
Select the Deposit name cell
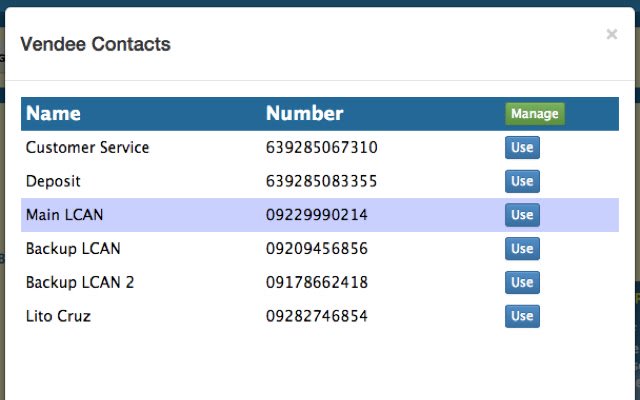53,181
